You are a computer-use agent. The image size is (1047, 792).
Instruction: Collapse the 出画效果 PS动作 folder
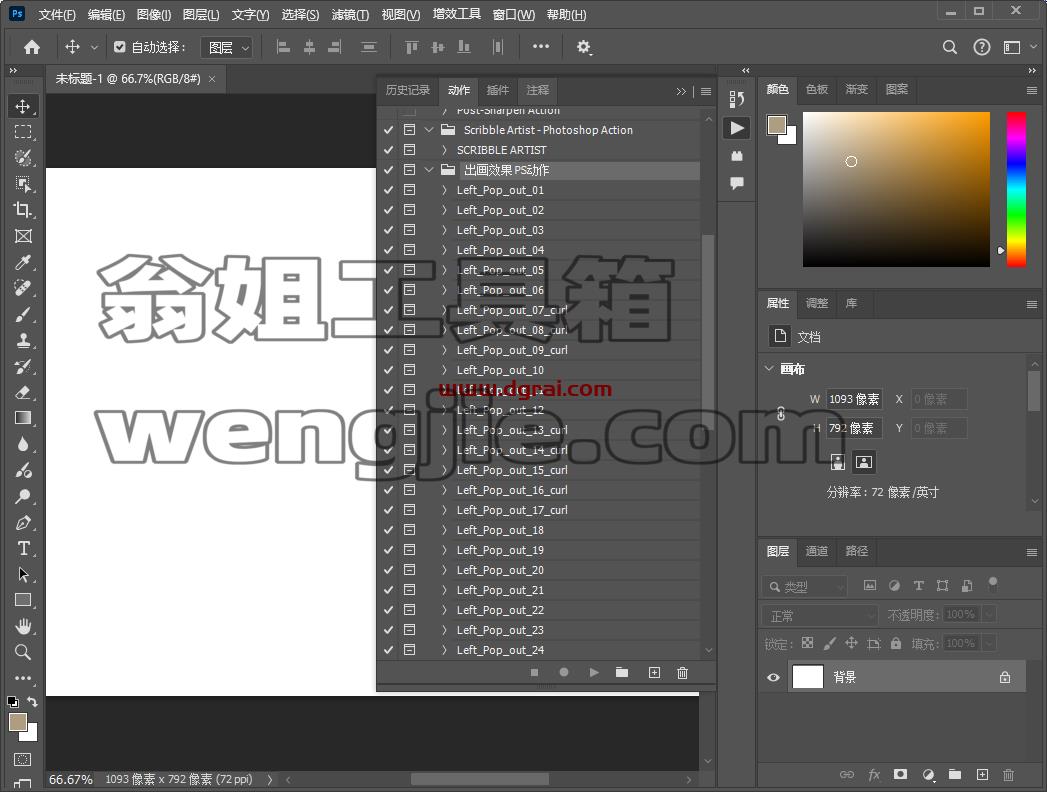pos(429,170)
